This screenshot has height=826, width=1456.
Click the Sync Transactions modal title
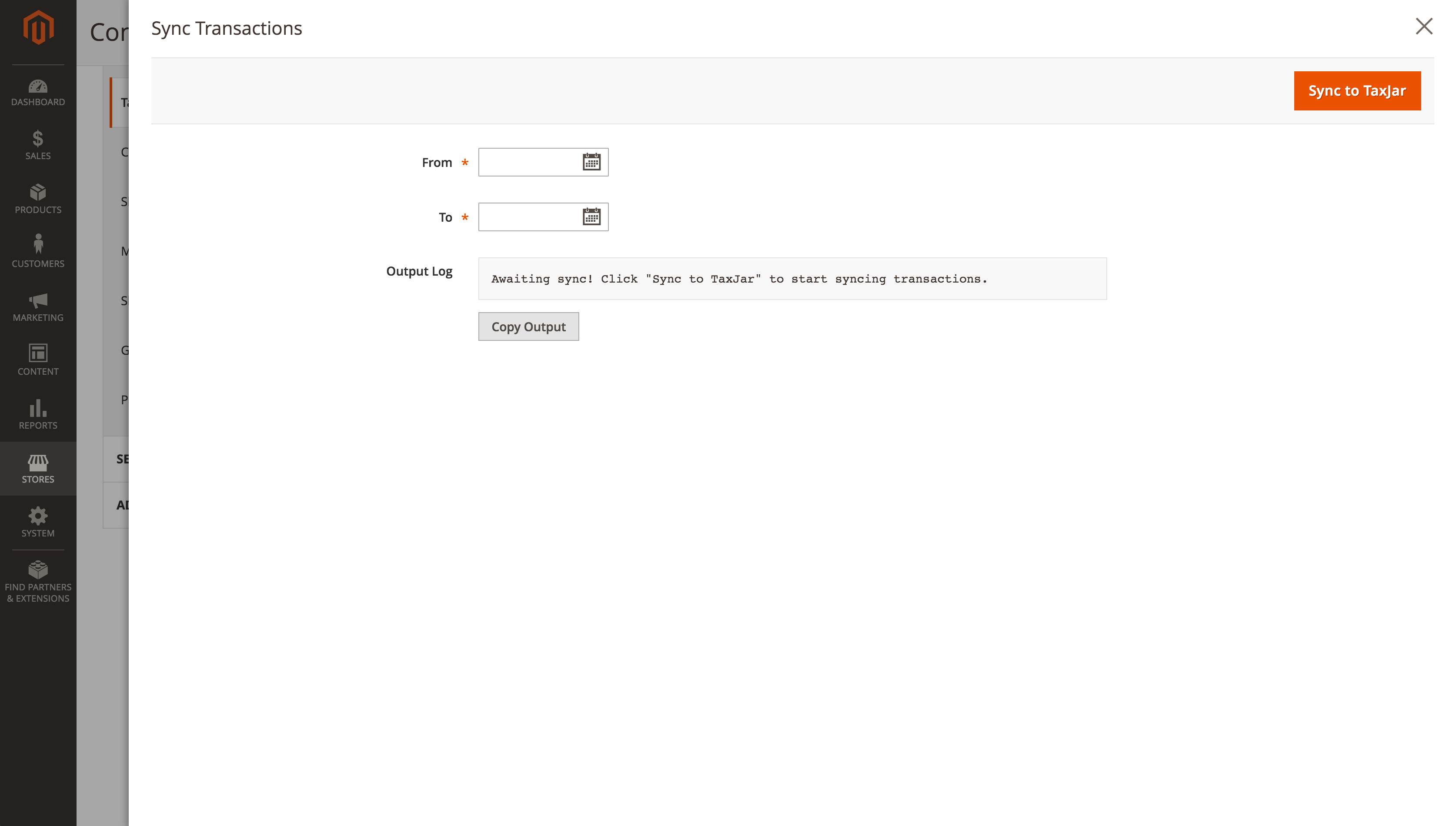(x=227, y=27)
